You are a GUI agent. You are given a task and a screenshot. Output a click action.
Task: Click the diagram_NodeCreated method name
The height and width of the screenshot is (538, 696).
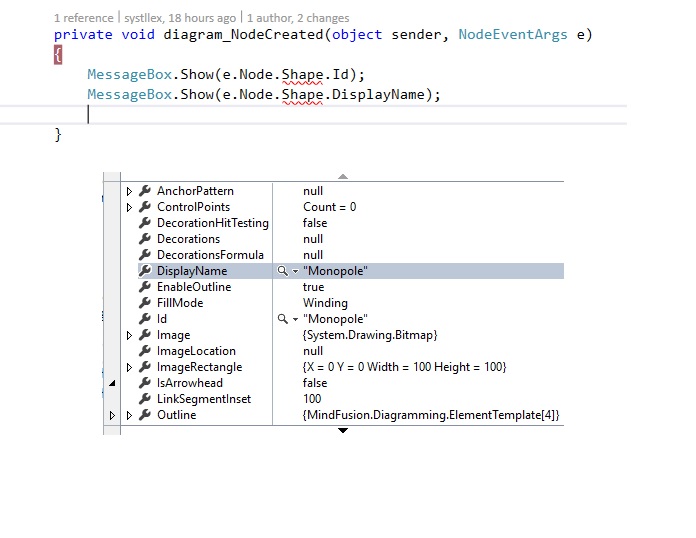(243, 35)
